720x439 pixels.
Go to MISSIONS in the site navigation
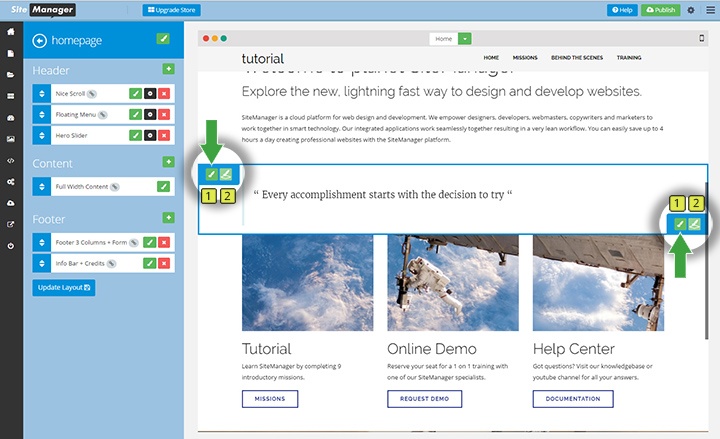tap(525, 58)
